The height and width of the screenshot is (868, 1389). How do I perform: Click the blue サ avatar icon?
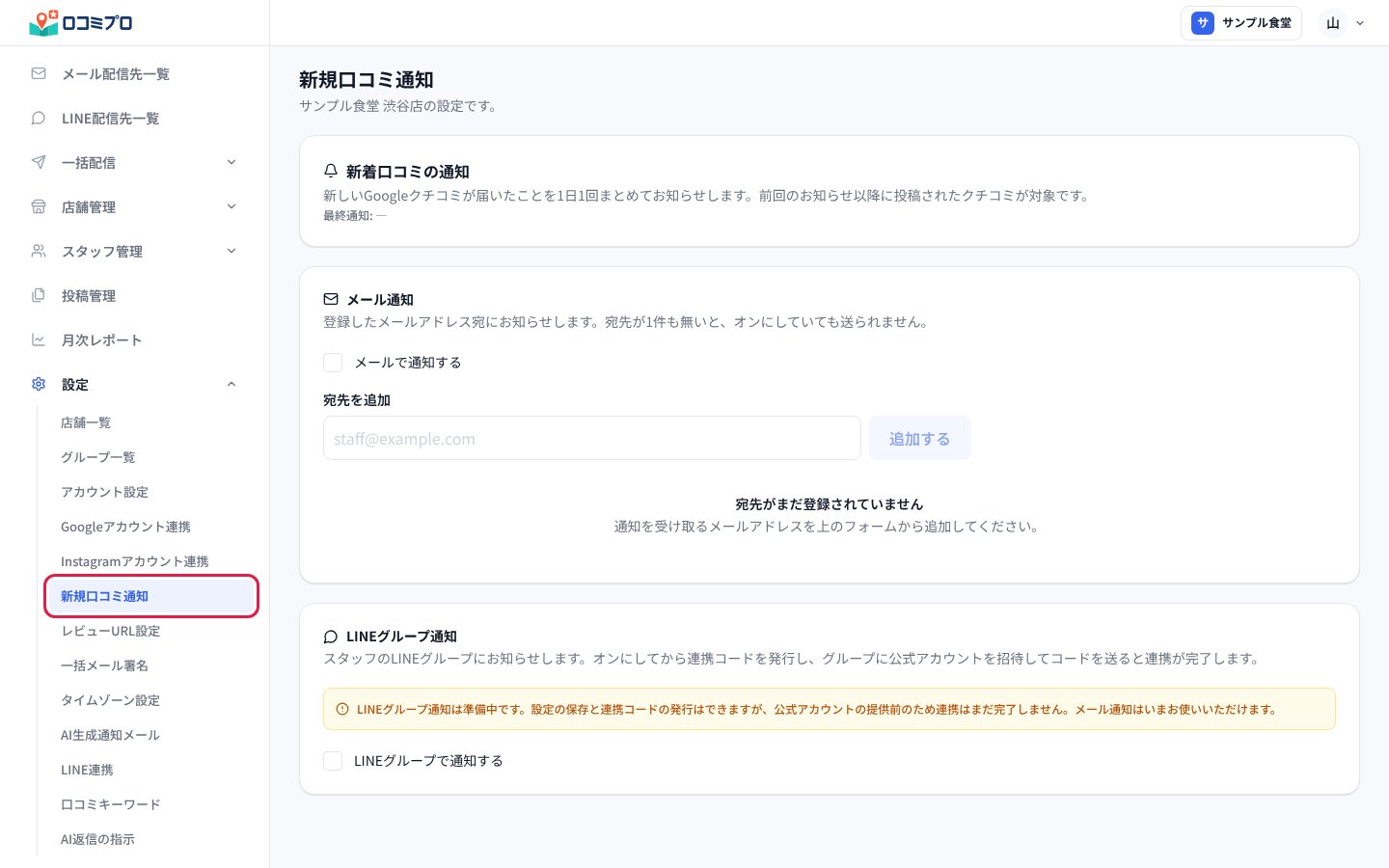(x=1202, y=23)
